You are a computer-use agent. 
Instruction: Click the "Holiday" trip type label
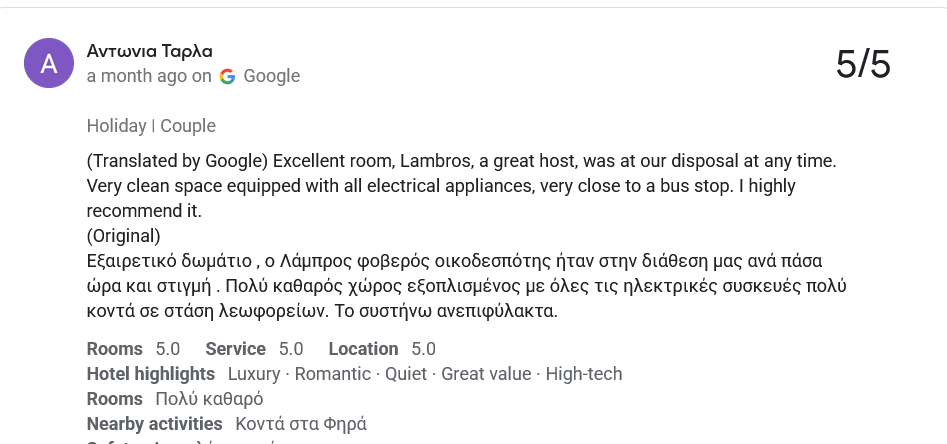coord(116,126)
